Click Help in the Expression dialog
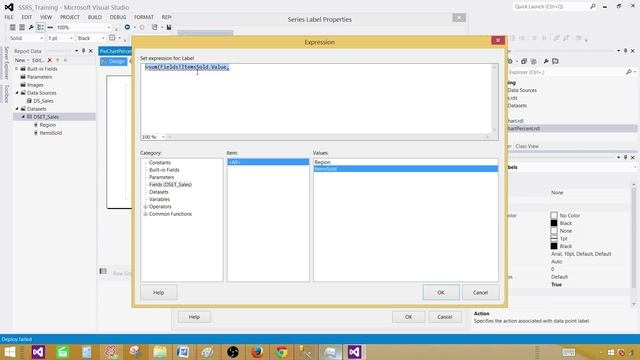640x360 pixels. (158, 292)
